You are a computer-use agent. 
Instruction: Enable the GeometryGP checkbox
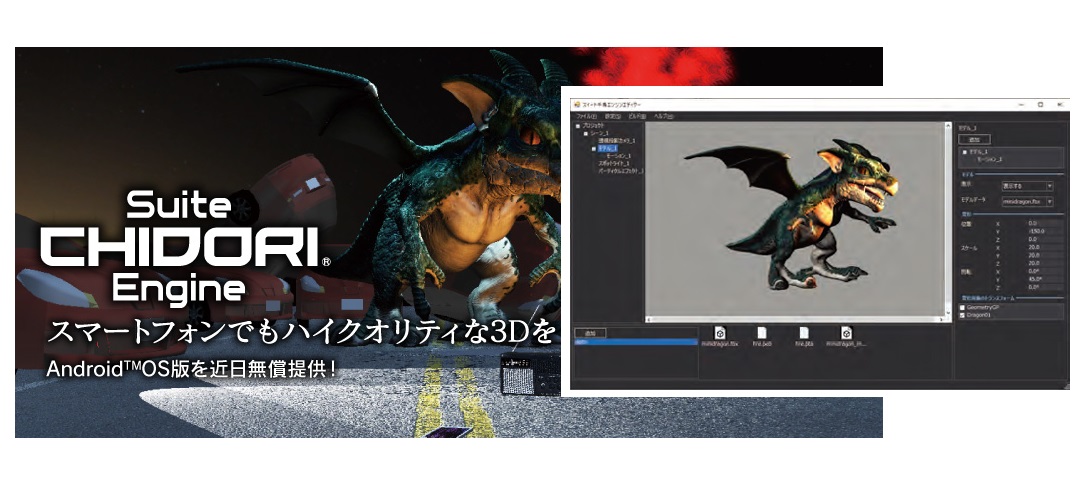point(963,307)
